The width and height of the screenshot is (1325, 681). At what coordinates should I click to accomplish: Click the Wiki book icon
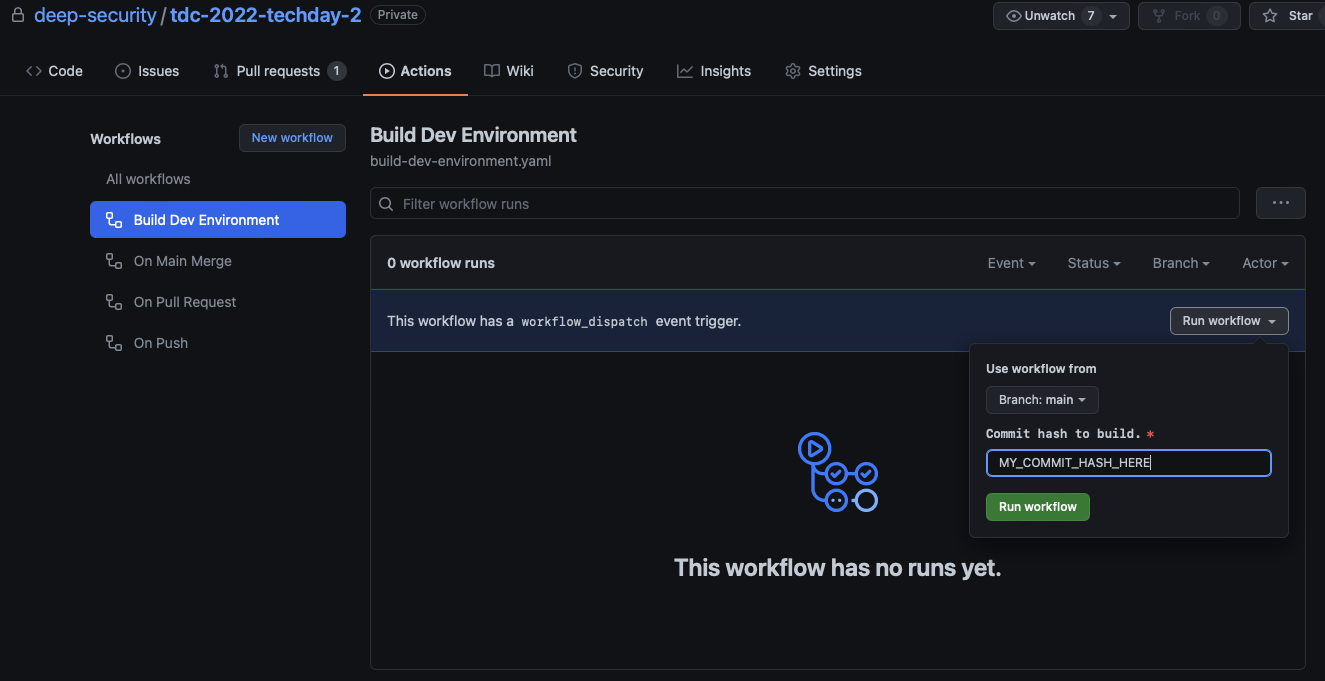coord(491,71)
